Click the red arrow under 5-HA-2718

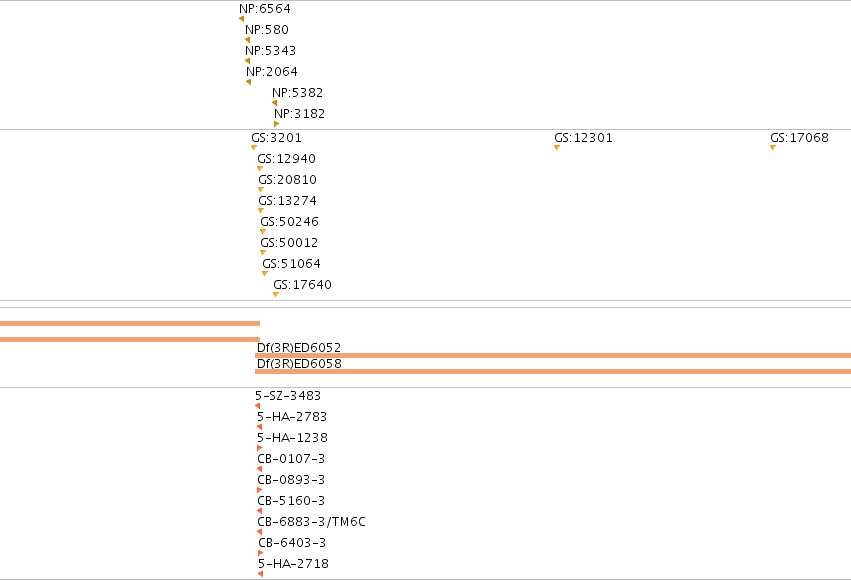(x=261, y=574)
